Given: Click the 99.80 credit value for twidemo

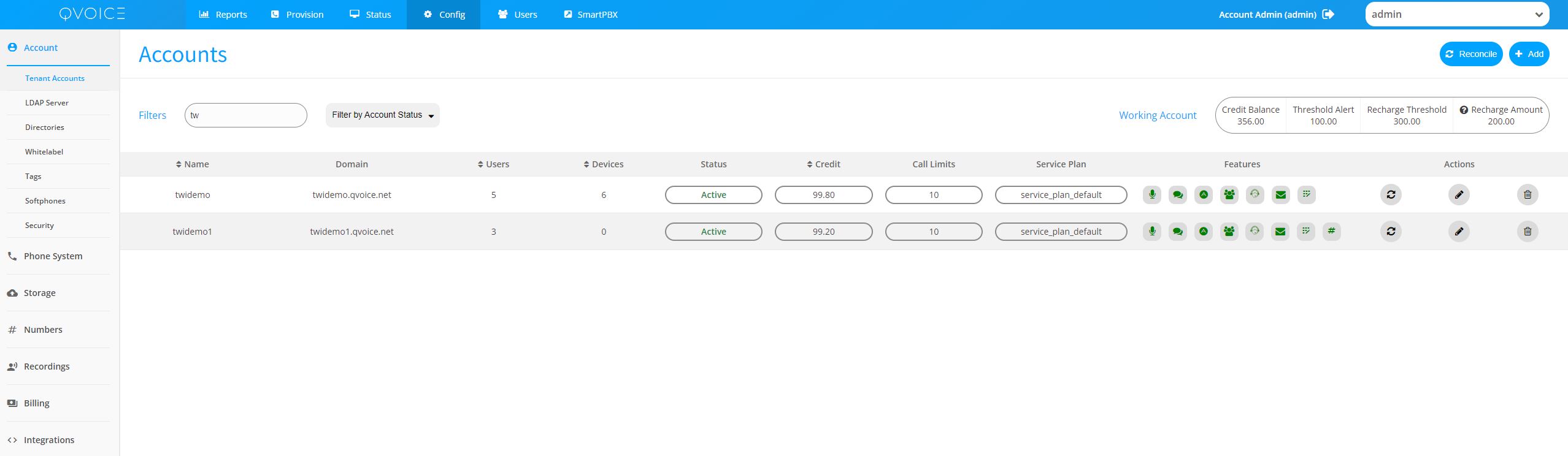Looking at the screenshot, I should pos(823,195).
